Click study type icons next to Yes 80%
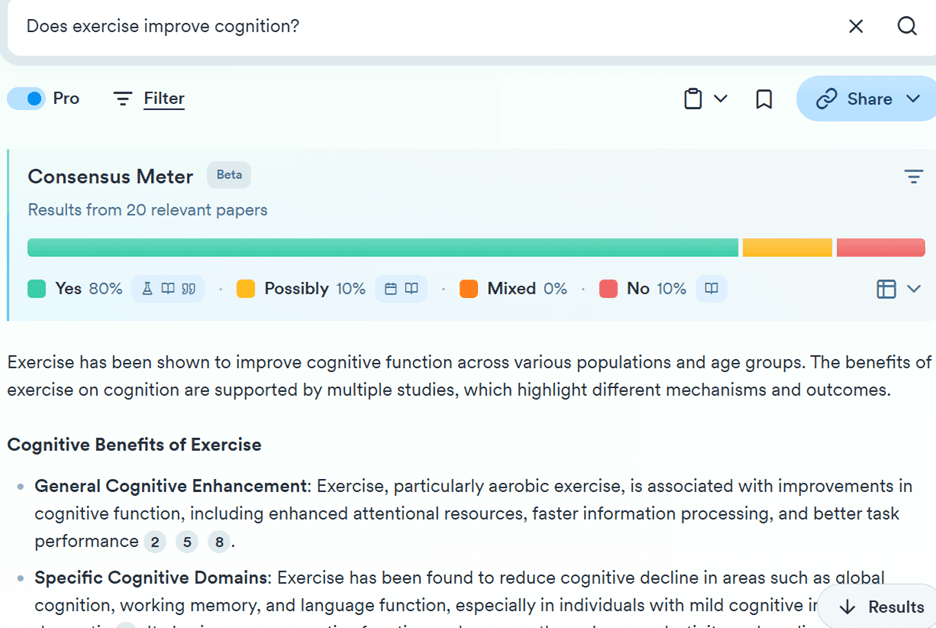The height and width of the screenshot is (628, 936). click(x=168, y=289)
